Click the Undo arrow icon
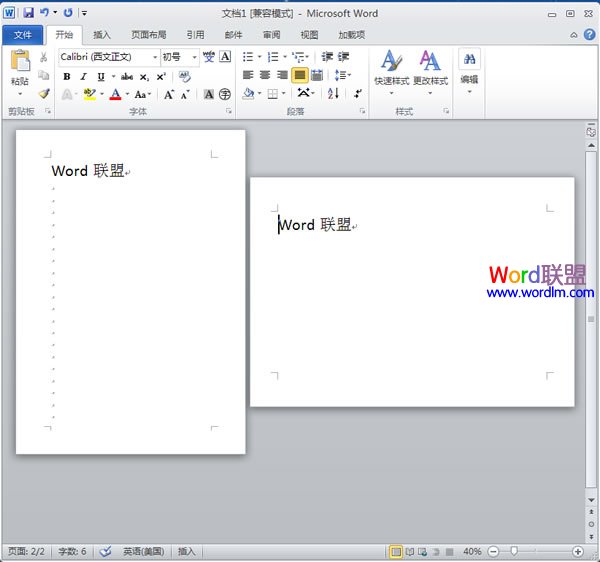The image size is (600, 562). point(45,13)
